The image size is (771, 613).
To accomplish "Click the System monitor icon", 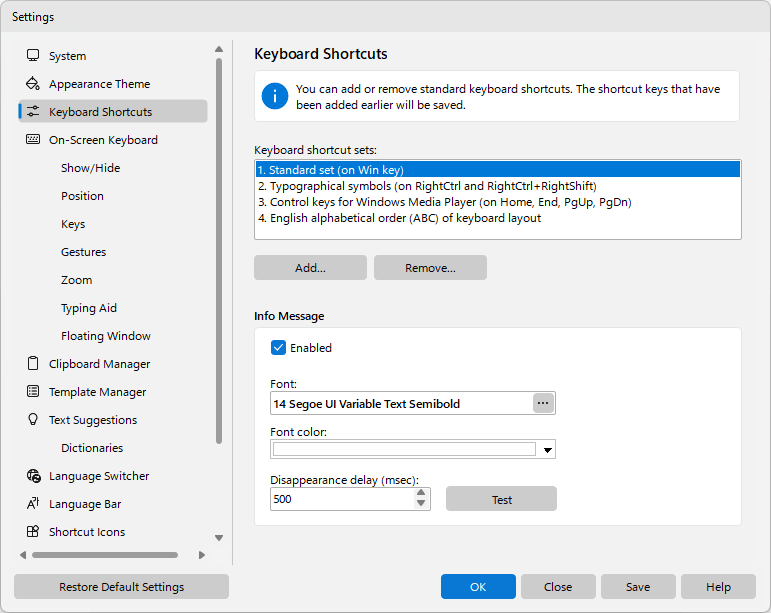I will (x=33, y=56).
